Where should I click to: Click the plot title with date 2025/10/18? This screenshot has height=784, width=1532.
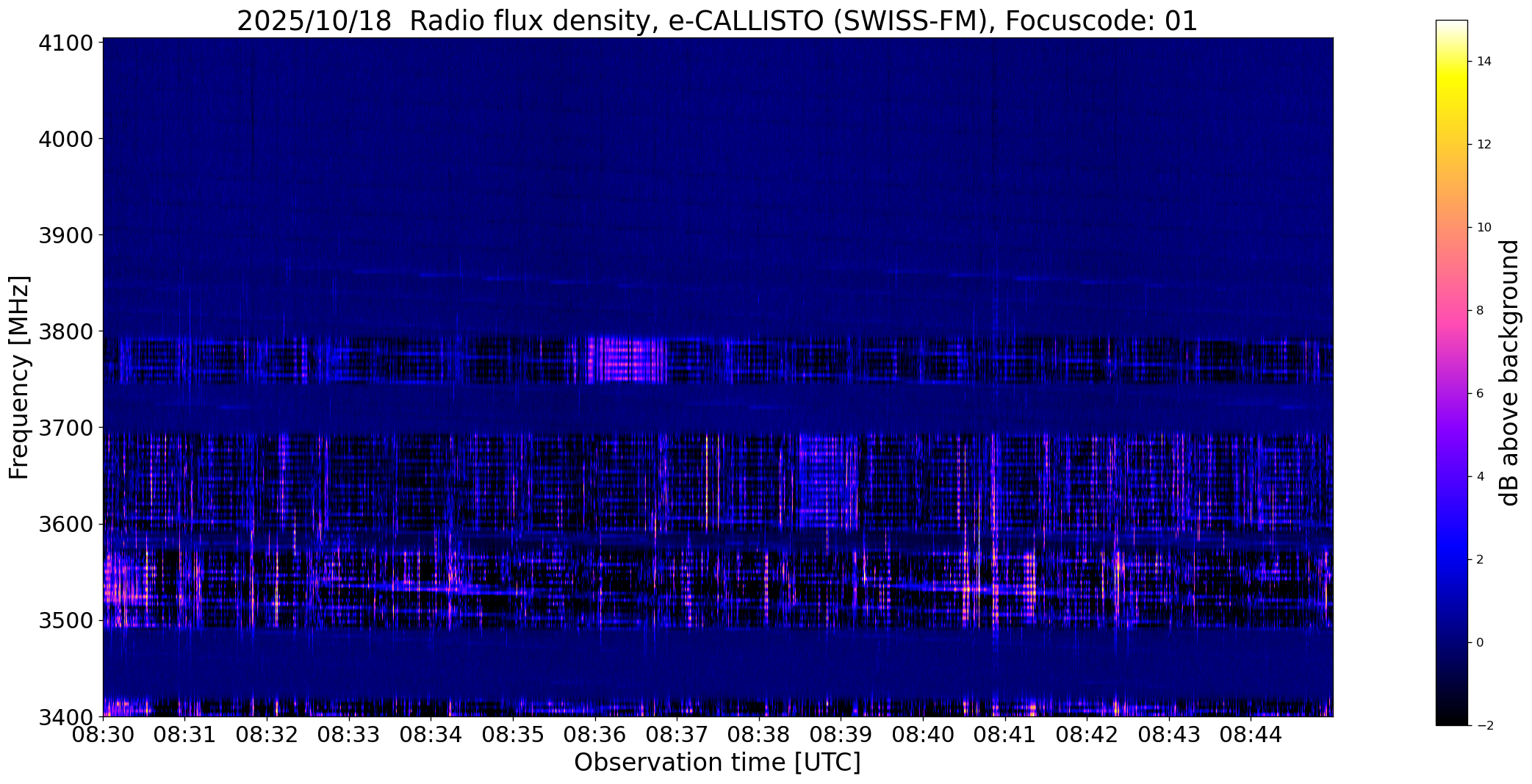717,21
